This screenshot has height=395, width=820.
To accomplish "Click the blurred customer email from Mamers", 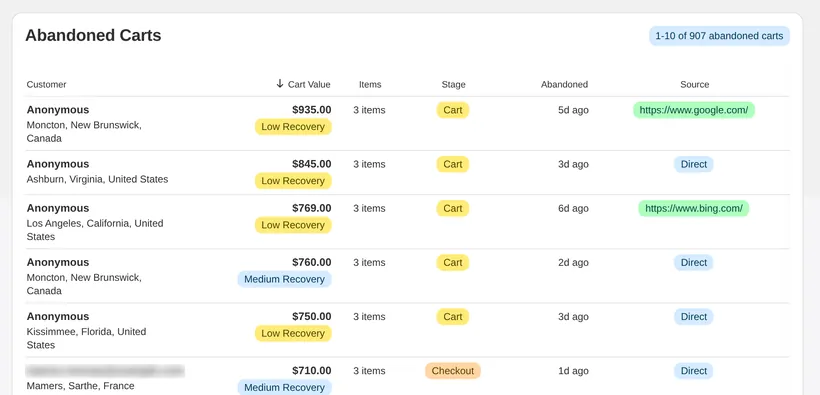I will [105, 371].
